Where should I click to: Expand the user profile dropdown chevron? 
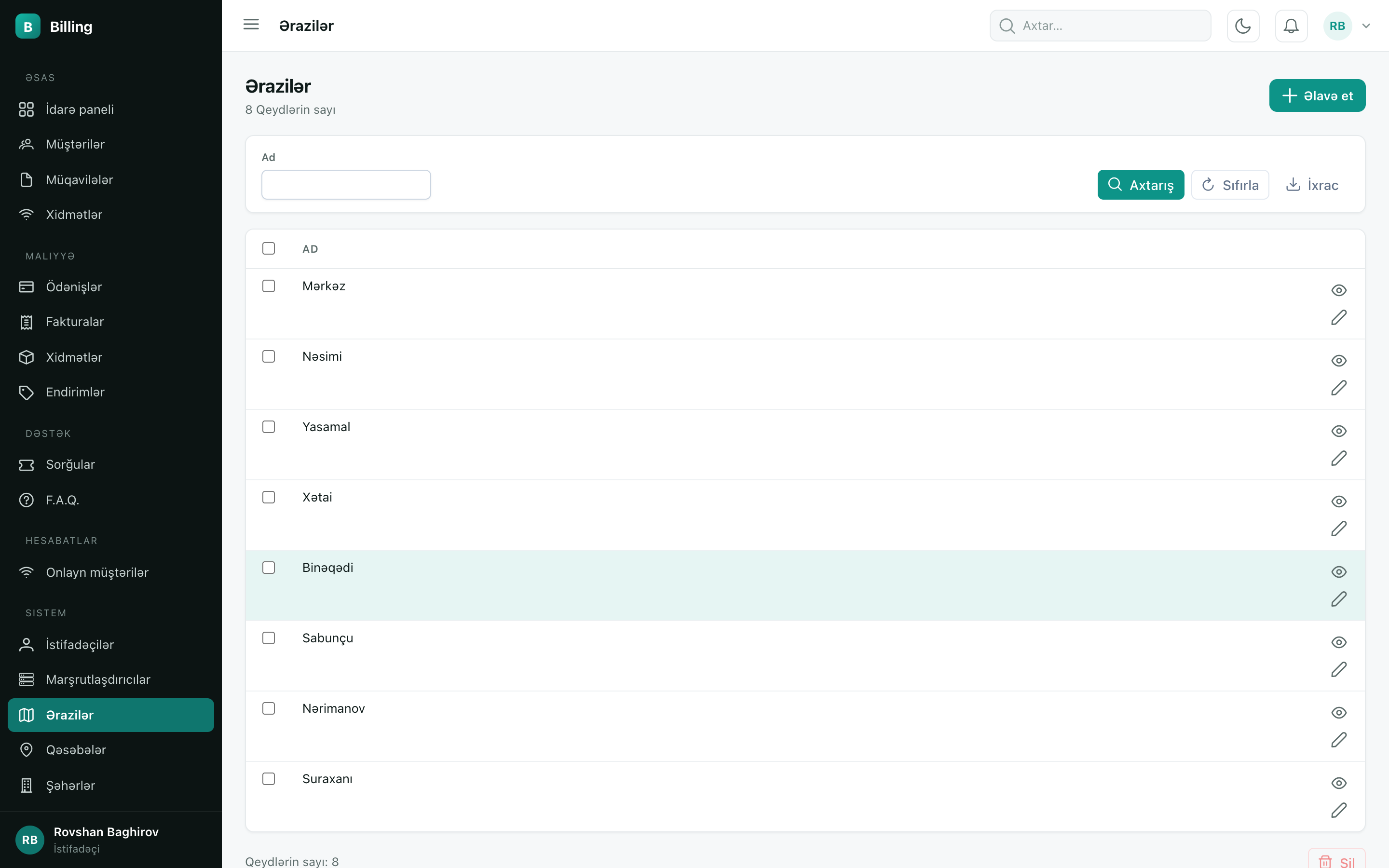point(1366,26)
